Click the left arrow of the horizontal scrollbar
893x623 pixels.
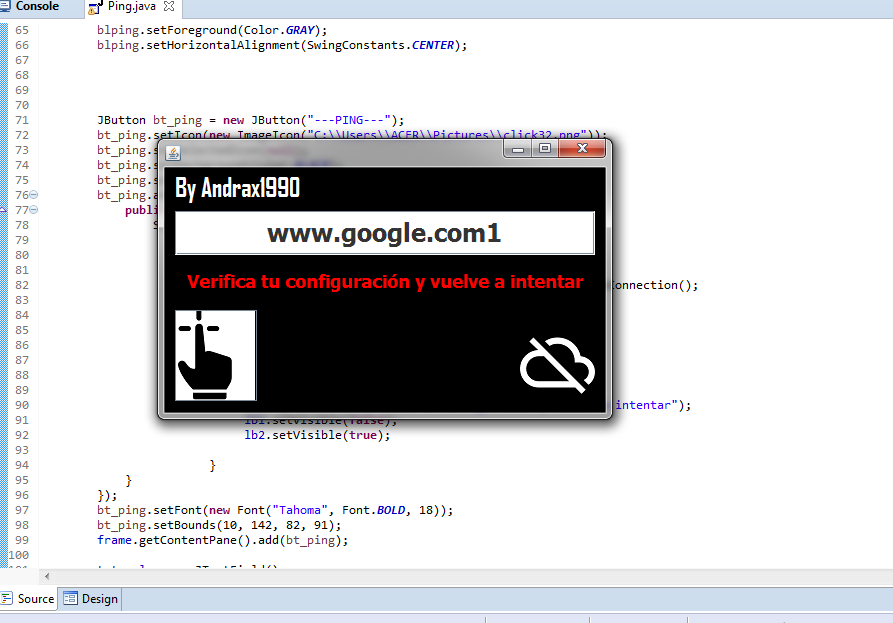pos(47,576)
